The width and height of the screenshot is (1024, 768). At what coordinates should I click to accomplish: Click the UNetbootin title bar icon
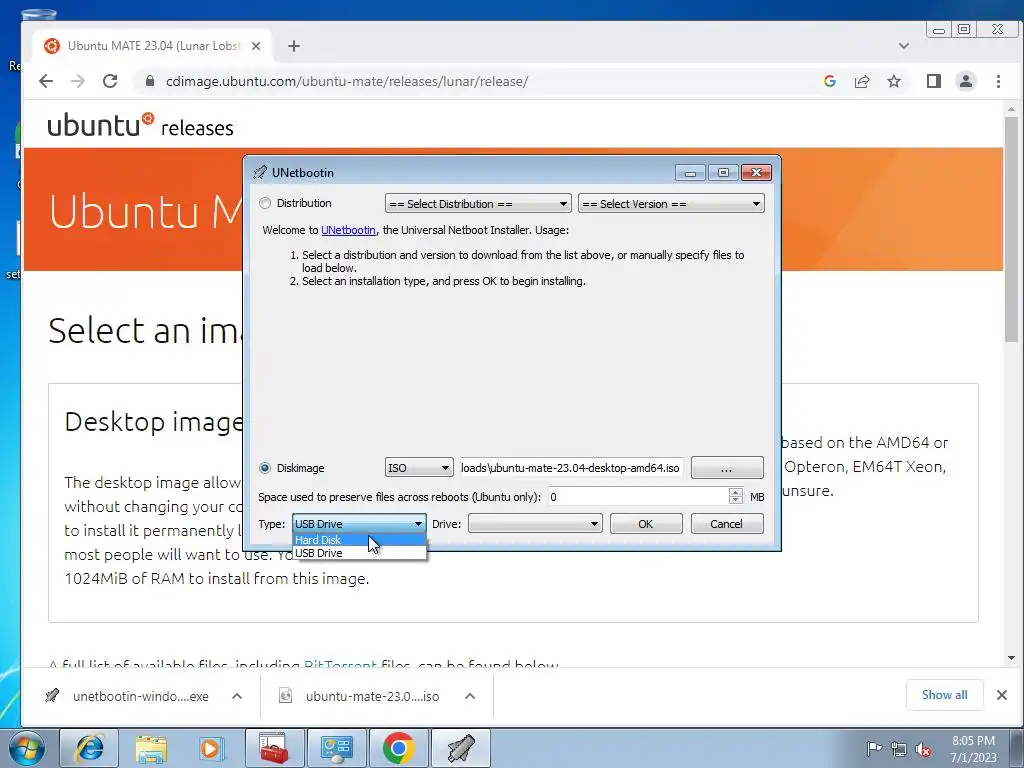pos(260,172)
